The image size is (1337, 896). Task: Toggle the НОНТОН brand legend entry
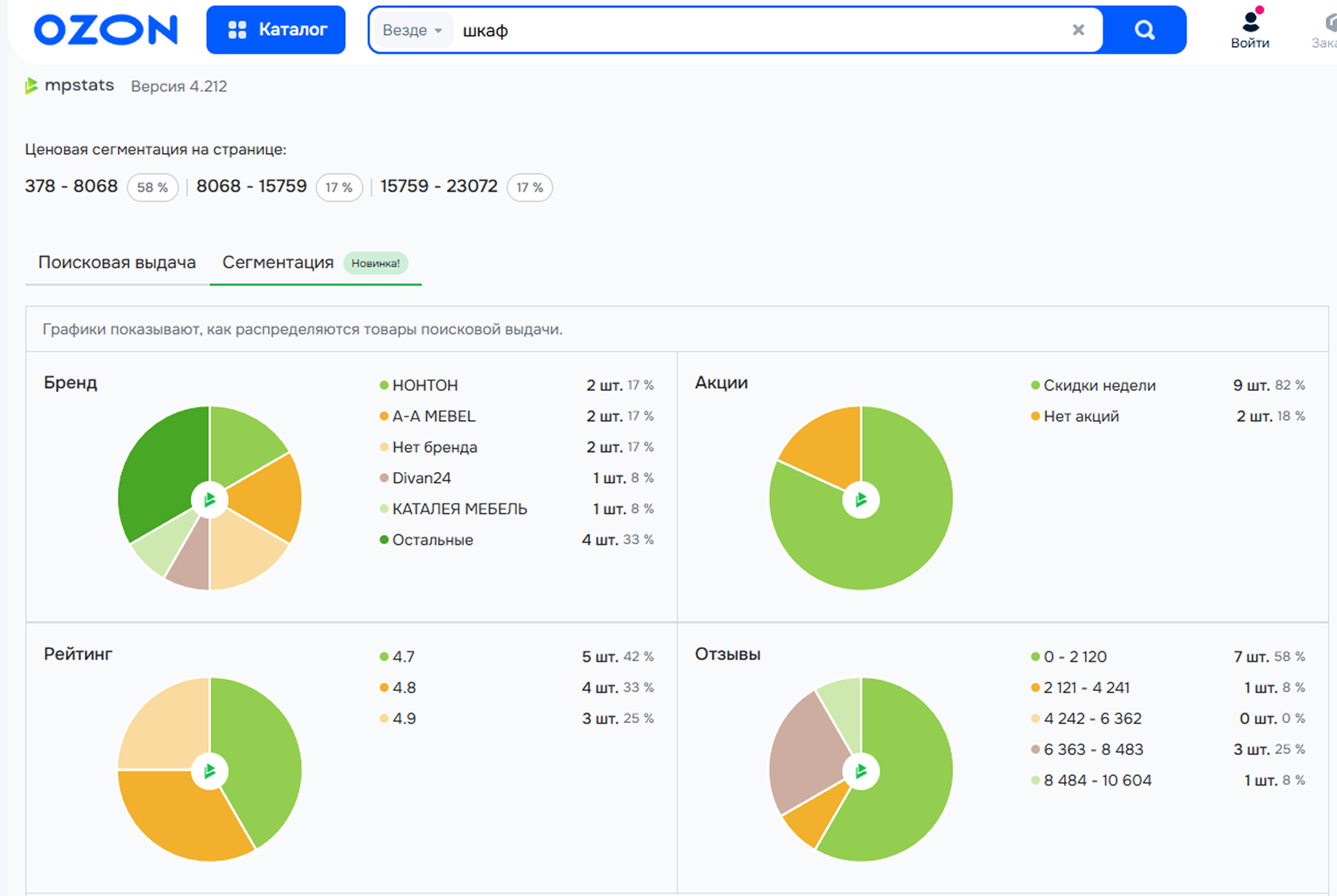425,386
